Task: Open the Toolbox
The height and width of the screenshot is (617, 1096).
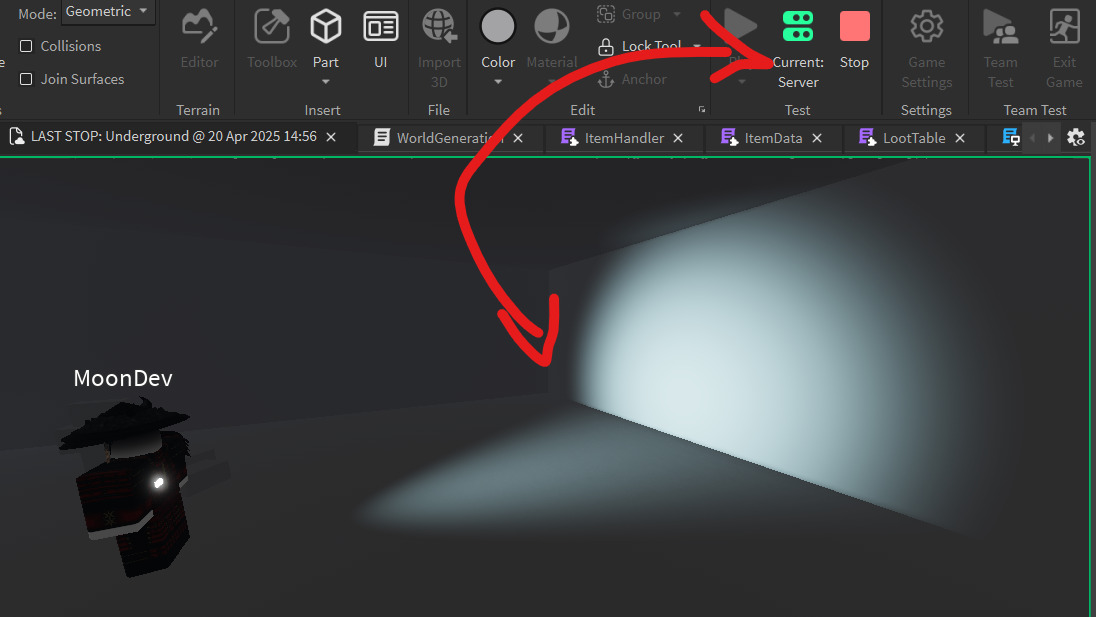Action: [x=271, y=40]
